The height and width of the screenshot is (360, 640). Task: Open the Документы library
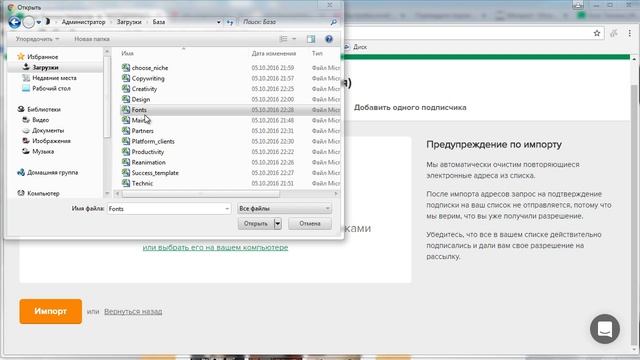click(48, 131)
